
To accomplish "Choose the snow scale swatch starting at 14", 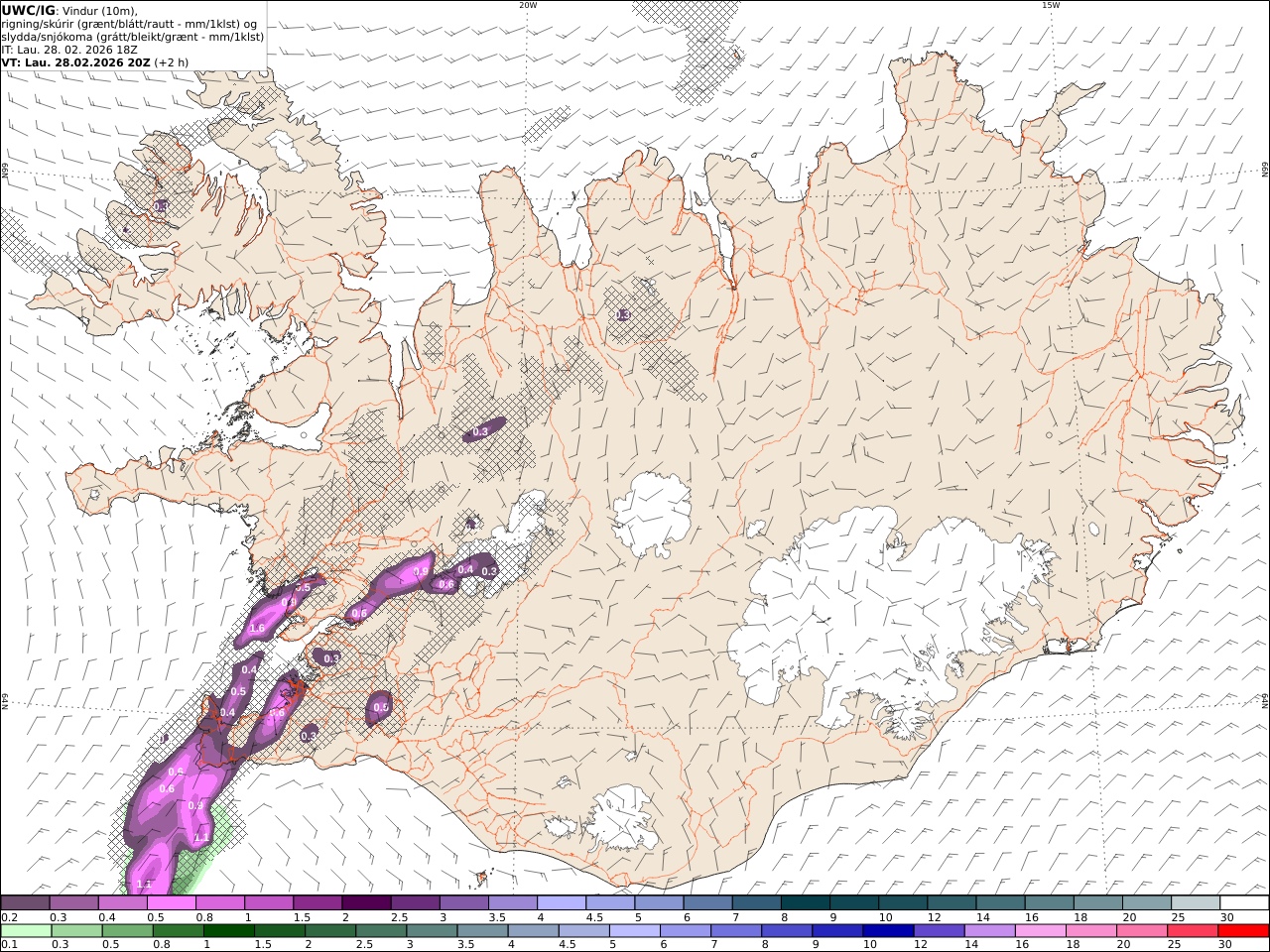I will coord(1000,902).
